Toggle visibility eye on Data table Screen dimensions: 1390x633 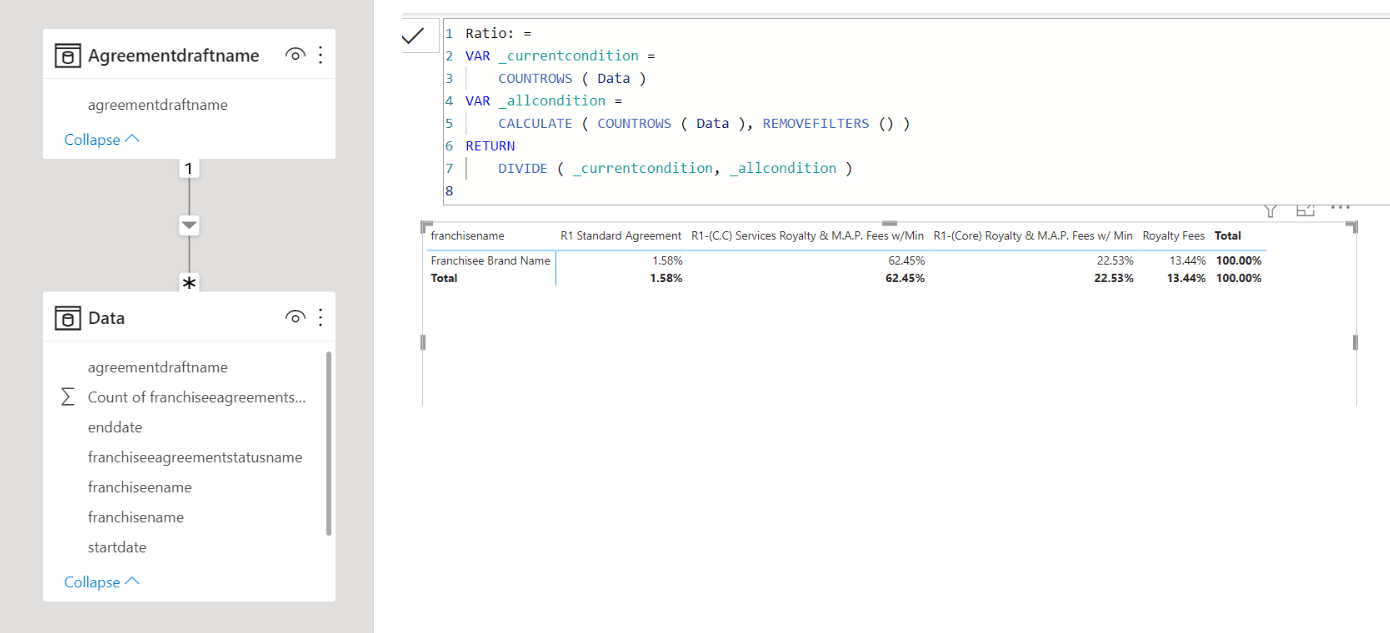point(294,317)
